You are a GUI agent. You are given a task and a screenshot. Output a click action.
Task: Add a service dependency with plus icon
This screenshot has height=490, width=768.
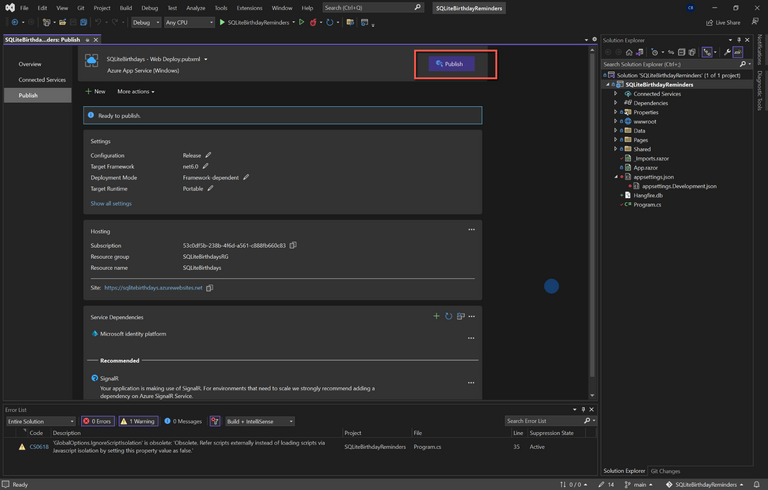[x=436, y=316]
